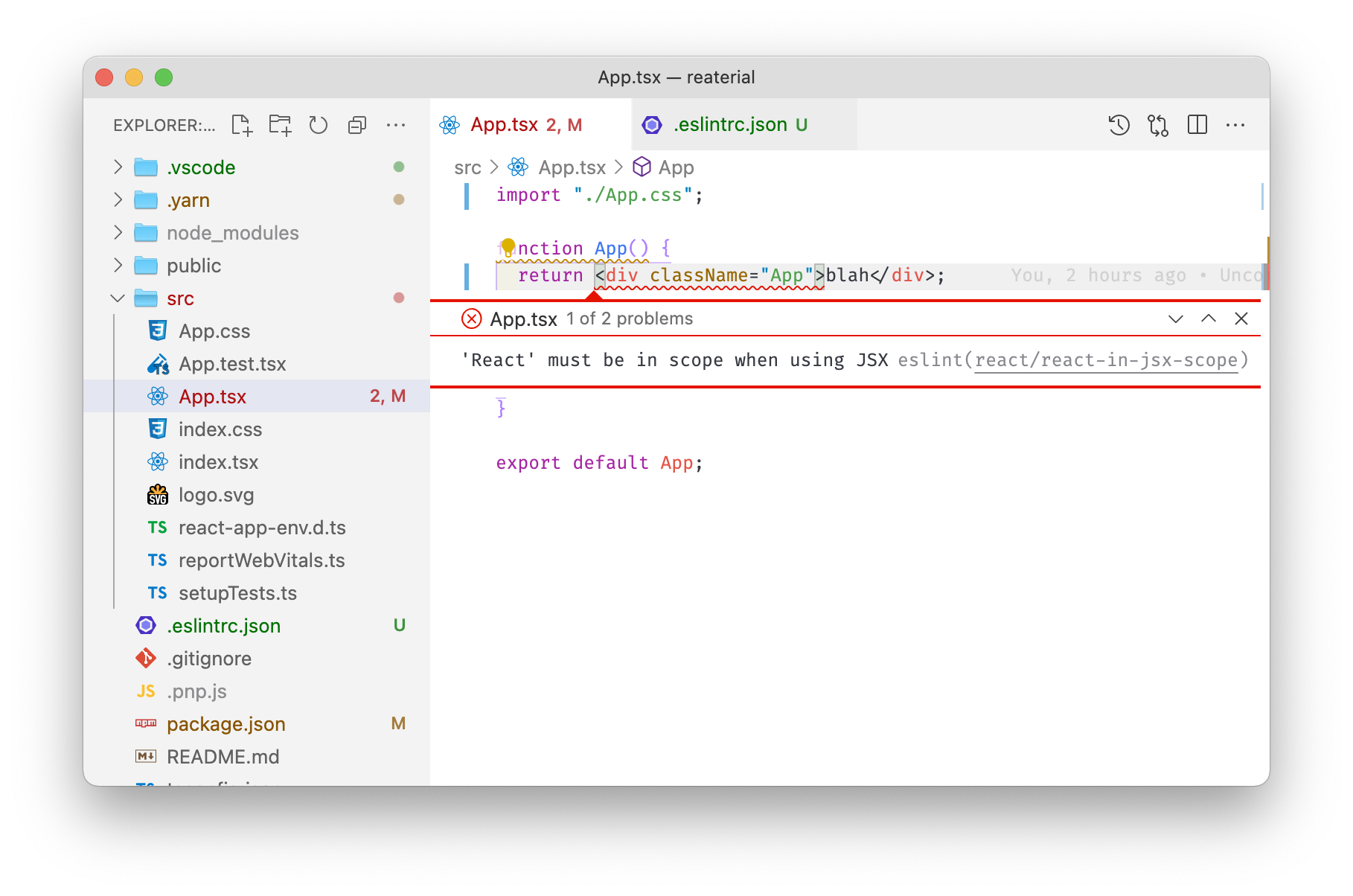Click the ESLint icon on .eslintrc.json tab

click(x=652, y=125)
